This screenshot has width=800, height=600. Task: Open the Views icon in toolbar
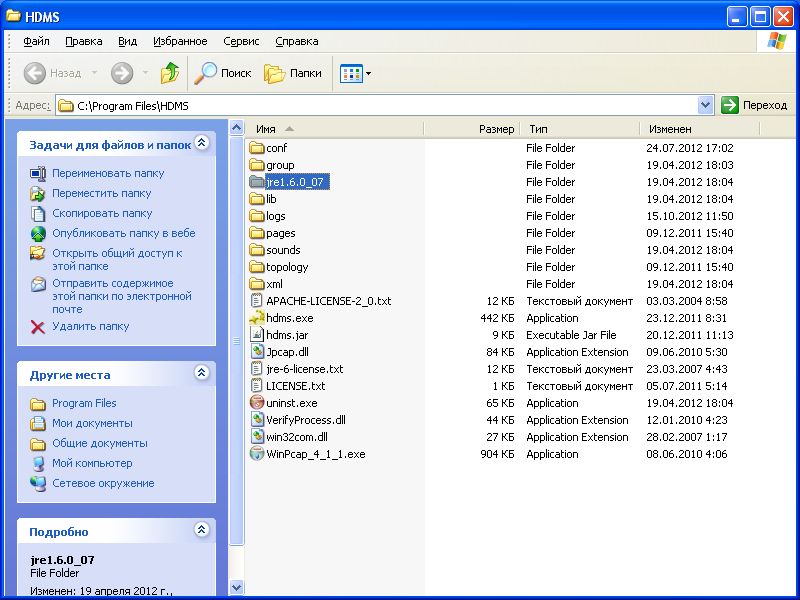351,73
